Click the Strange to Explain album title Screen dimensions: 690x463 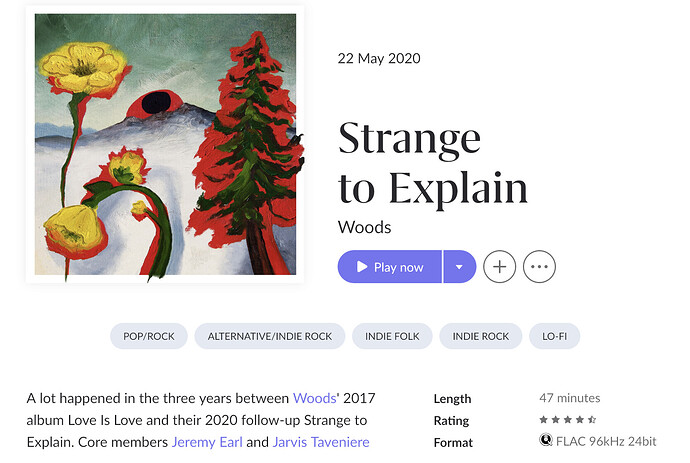pyautogui.click(x=433, y=163)
